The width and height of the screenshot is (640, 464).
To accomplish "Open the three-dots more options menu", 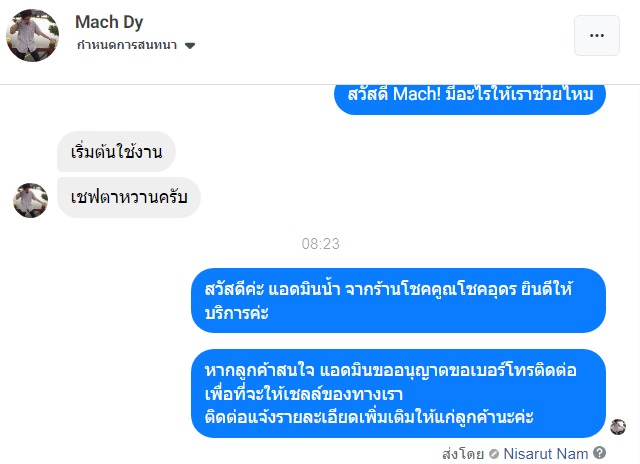I will (x=597, y=35).
